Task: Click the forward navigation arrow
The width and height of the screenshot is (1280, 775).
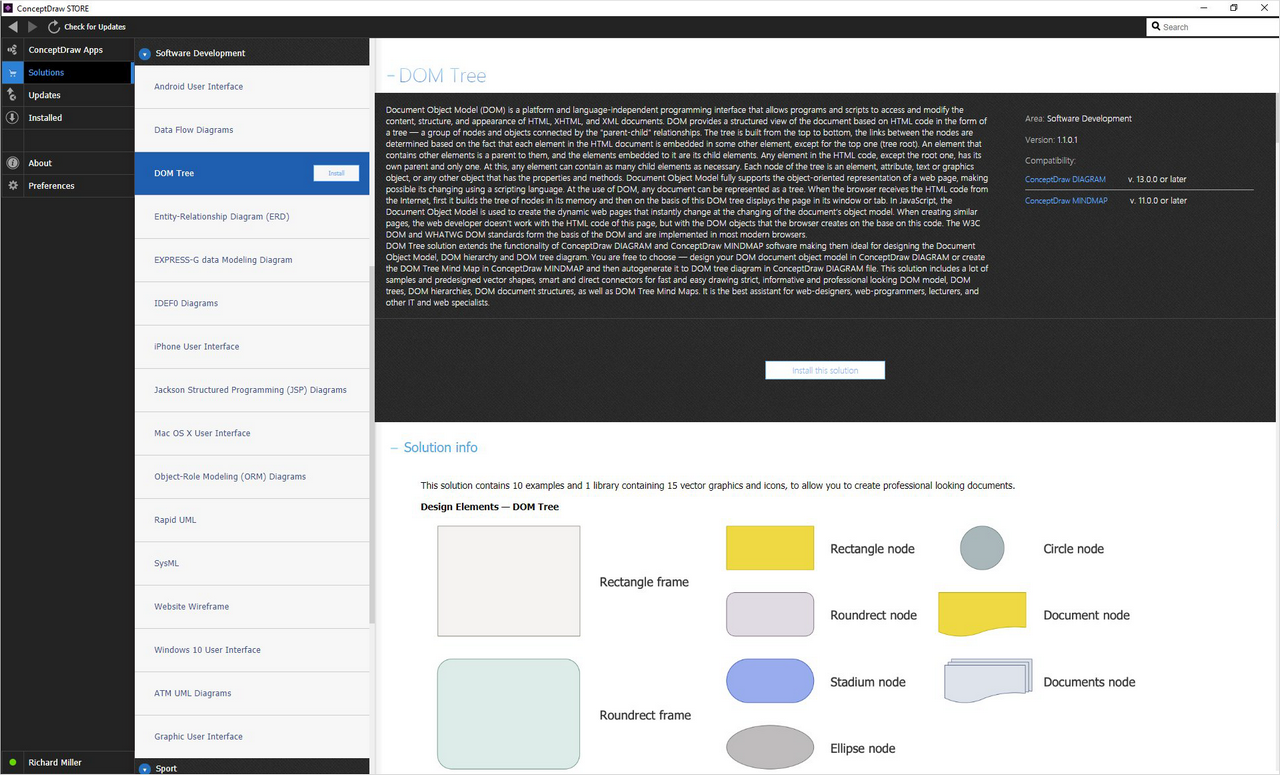Action: click(x=33, y=27)
